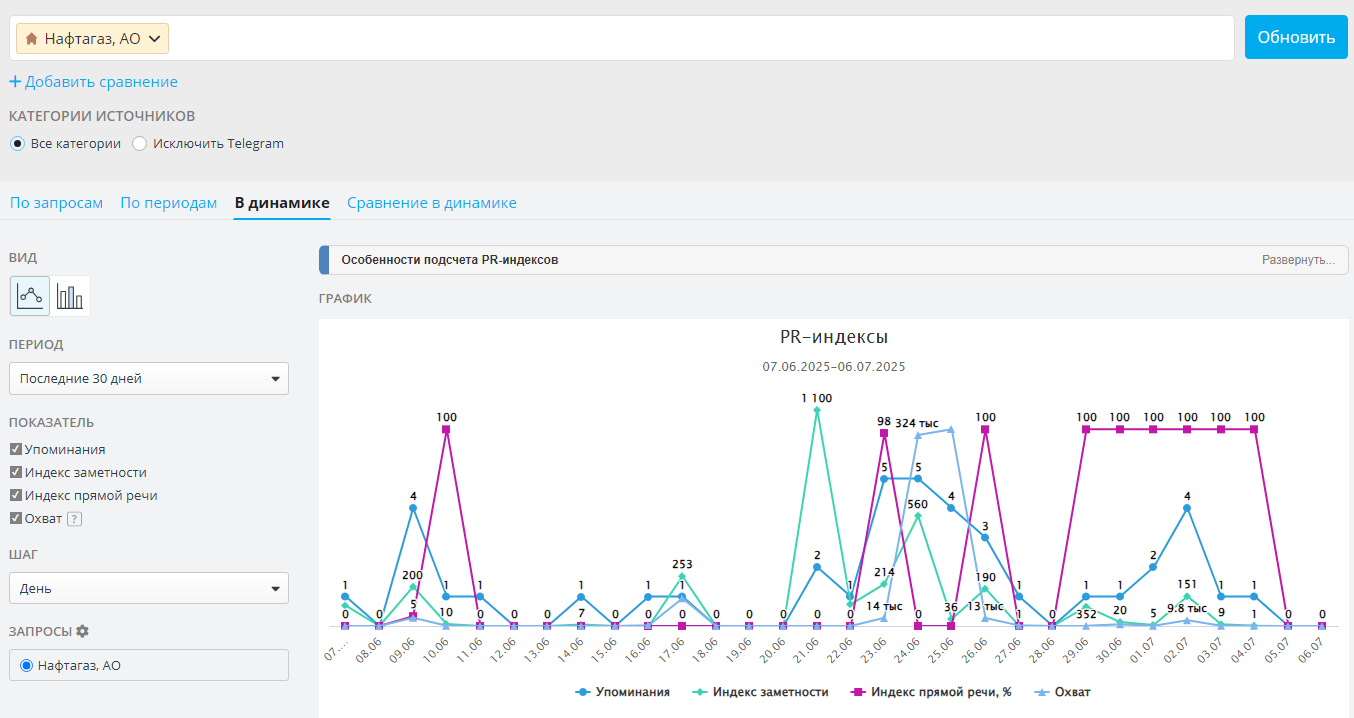Screen dimensions: 1354x718
Task: Open the Шаг dropdown showing День
Action: coord(148,588)
